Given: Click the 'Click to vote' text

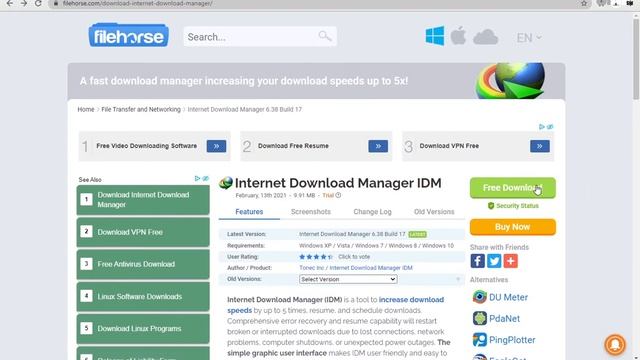Looking at the screenshot, I should 354,257.
